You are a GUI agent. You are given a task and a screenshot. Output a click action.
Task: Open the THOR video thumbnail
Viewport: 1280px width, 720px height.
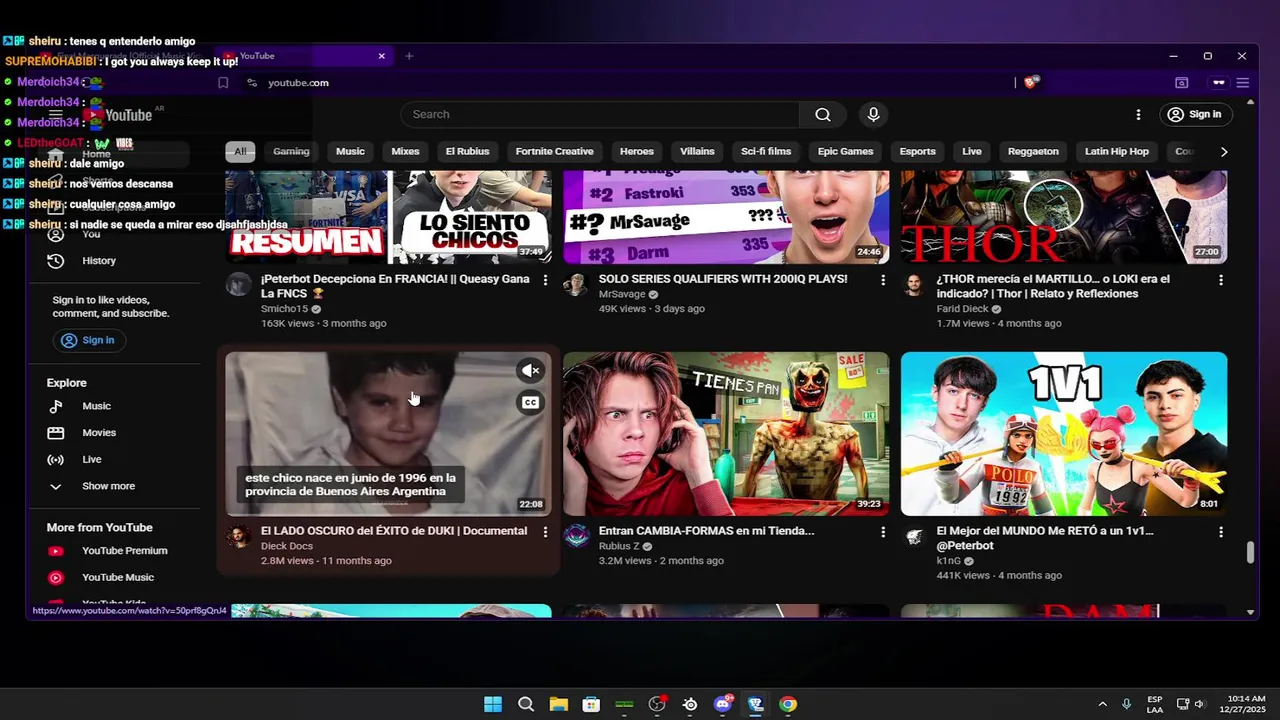[1064, 216]
